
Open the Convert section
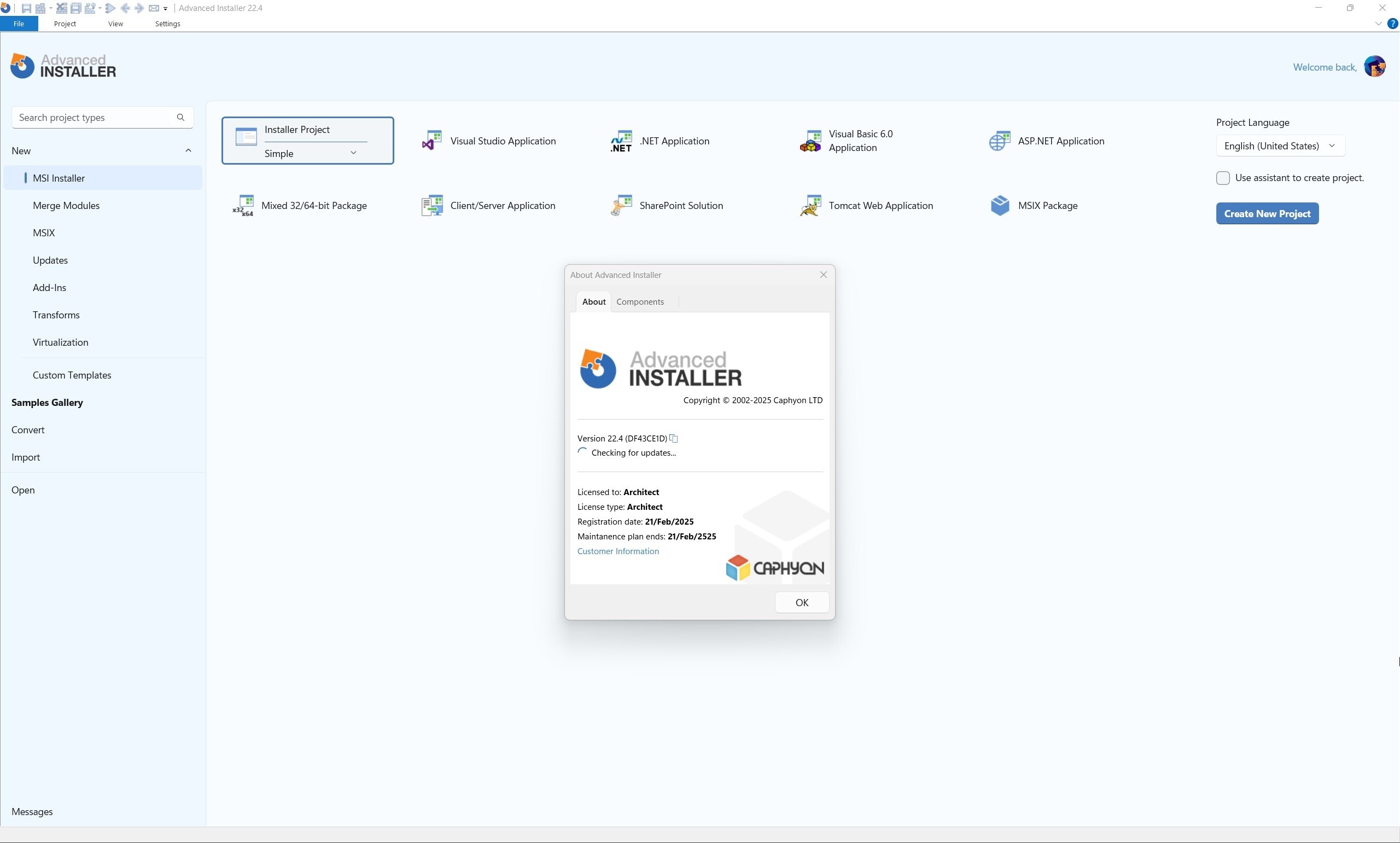(x=28, y=430)
